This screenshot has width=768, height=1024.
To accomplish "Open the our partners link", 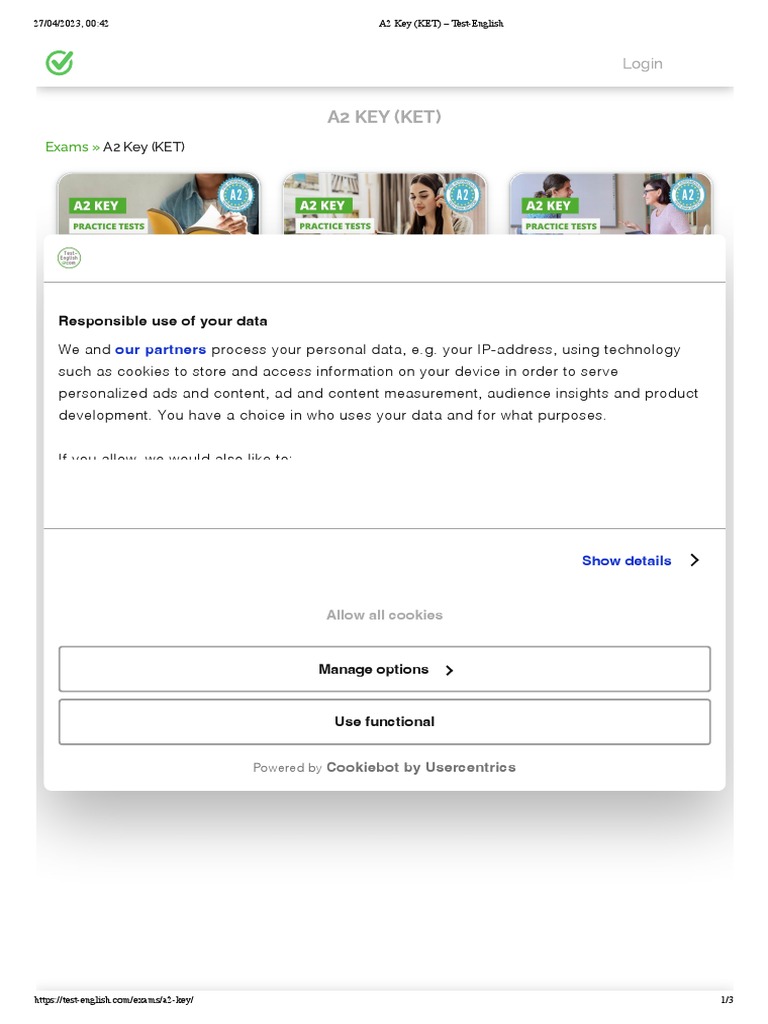I will pos(161,349).
